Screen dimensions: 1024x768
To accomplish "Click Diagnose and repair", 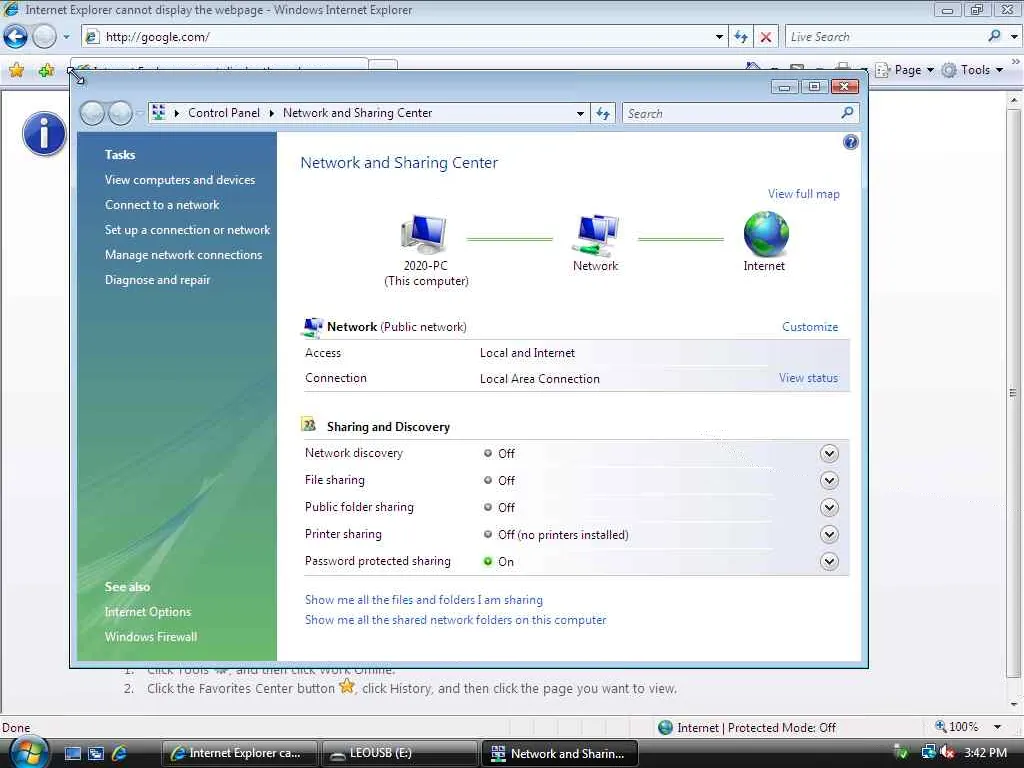I will [157, 280].
